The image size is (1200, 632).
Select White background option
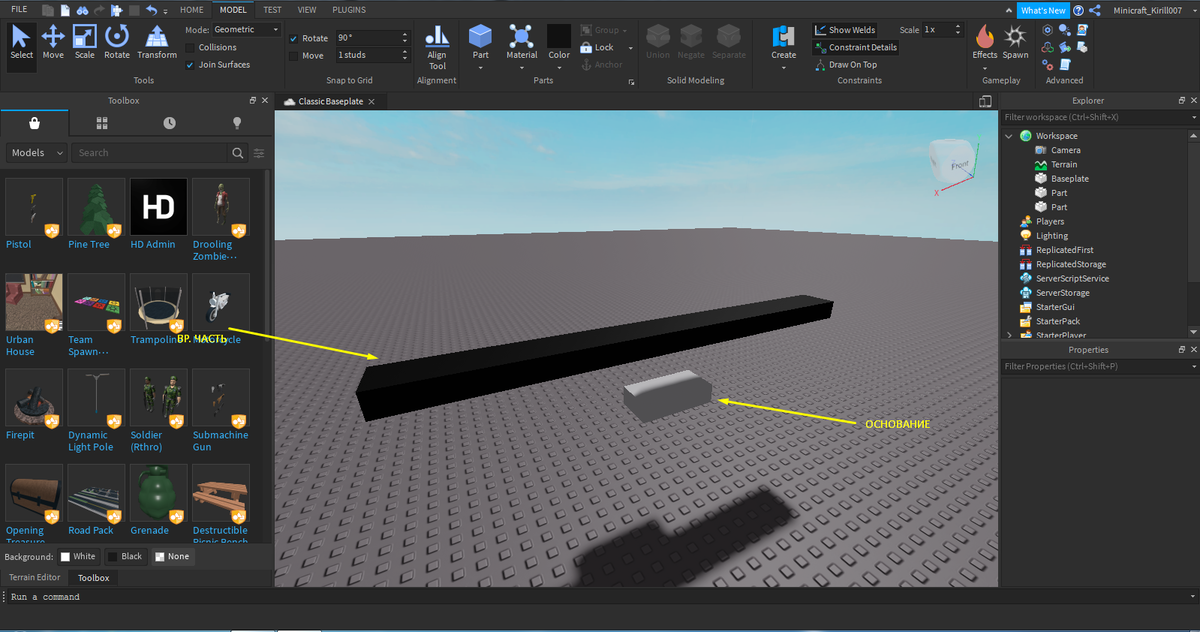coord(78,556)
